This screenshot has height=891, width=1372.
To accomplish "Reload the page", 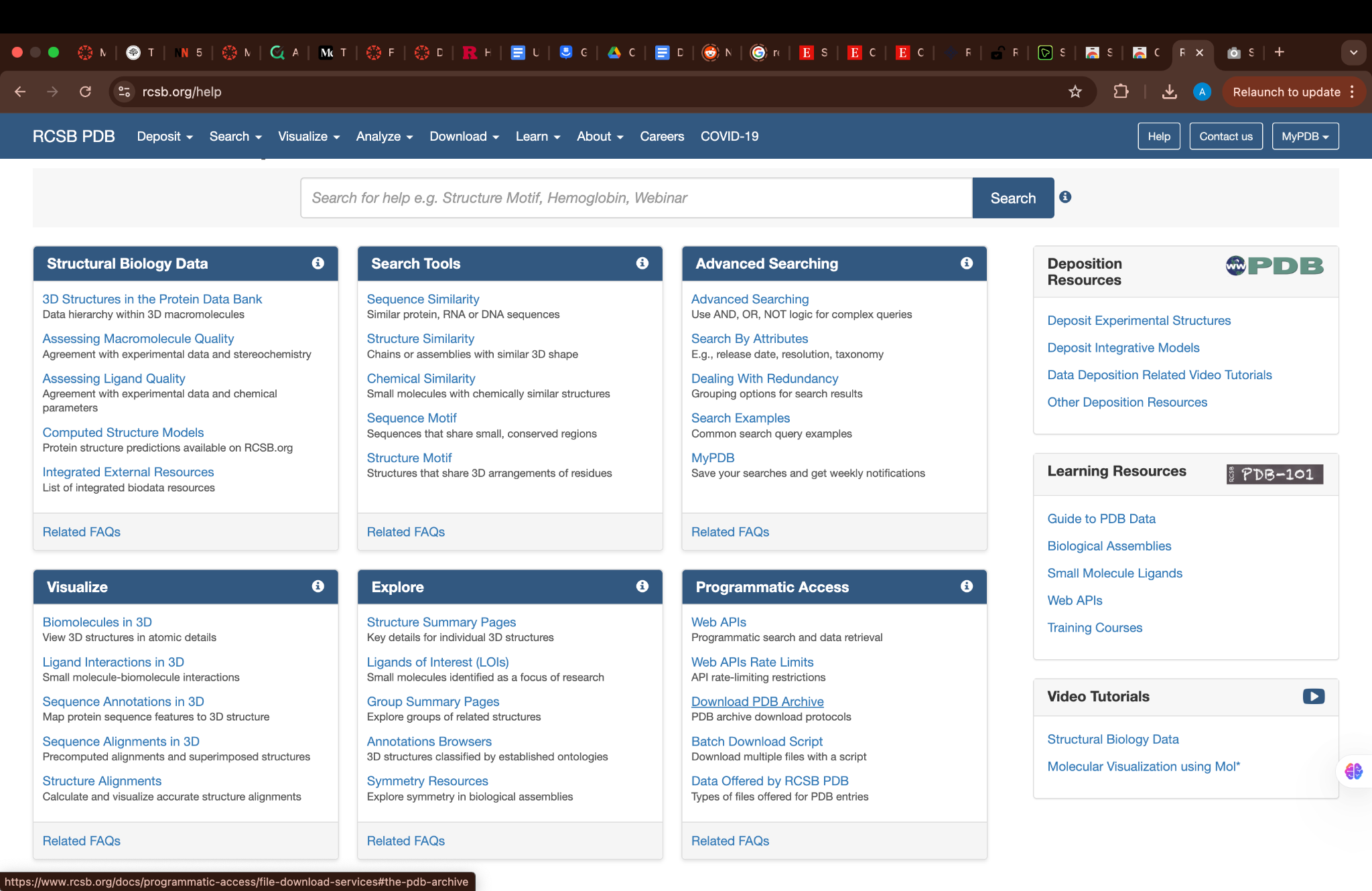I will click(86, 92).
